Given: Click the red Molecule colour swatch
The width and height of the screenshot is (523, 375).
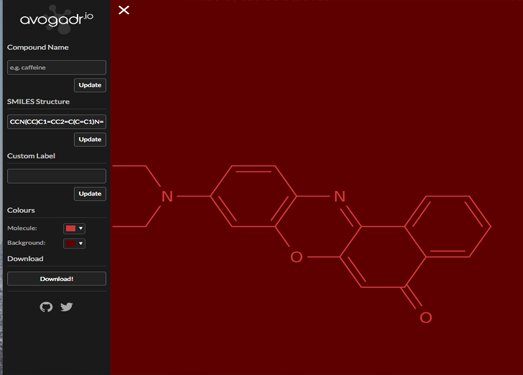Looking at the screenshot, I should (x=71, y=229).
